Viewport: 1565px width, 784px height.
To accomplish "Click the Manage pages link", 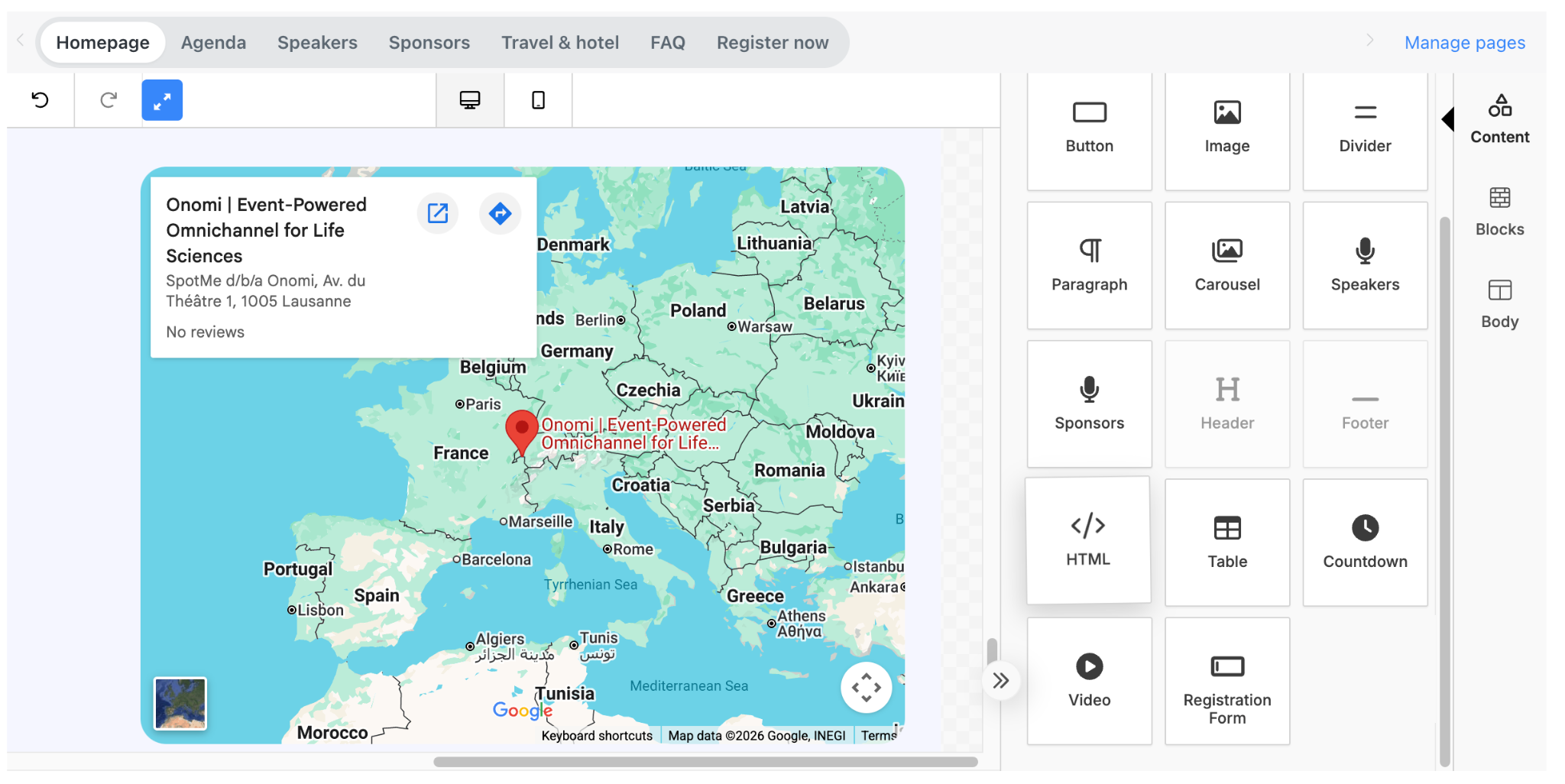I will click(x=1465, y=43).
